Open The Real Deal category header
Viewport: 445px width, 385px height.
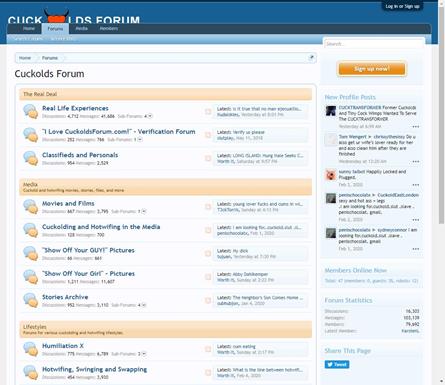coord(40,94)
